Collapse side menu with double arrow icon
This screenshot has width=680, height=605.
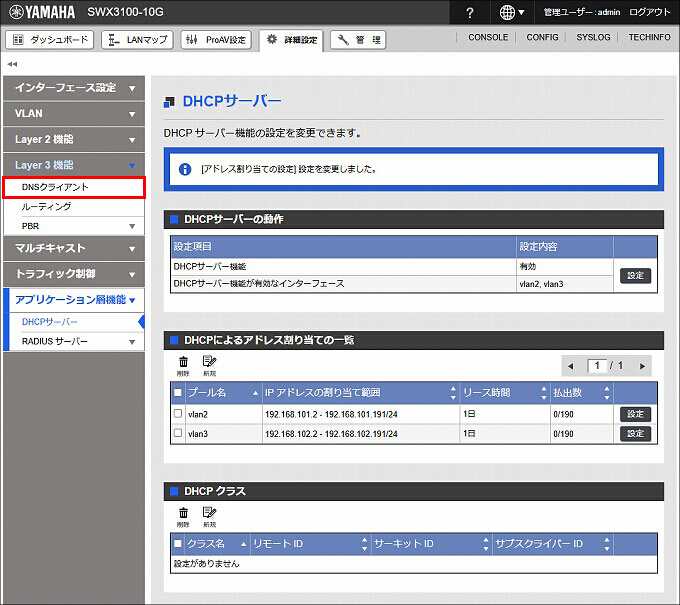coord(12,64)
